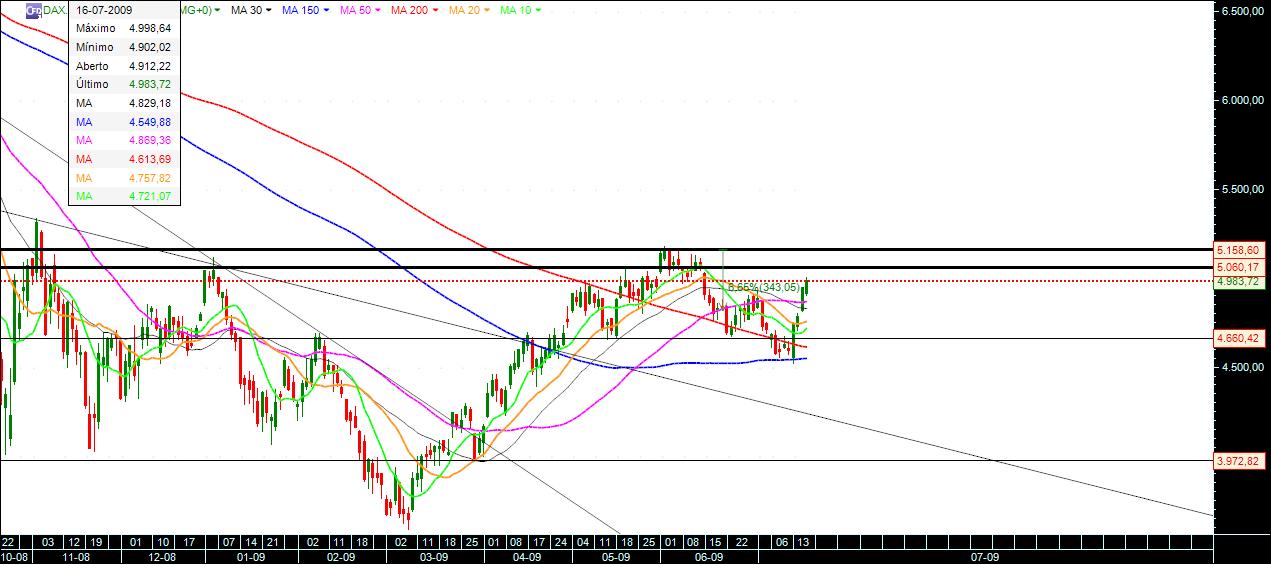Click the 6.000,00 price axis label
The width and height of the screenshot is (1271, 564).
tap(1243, 100)
